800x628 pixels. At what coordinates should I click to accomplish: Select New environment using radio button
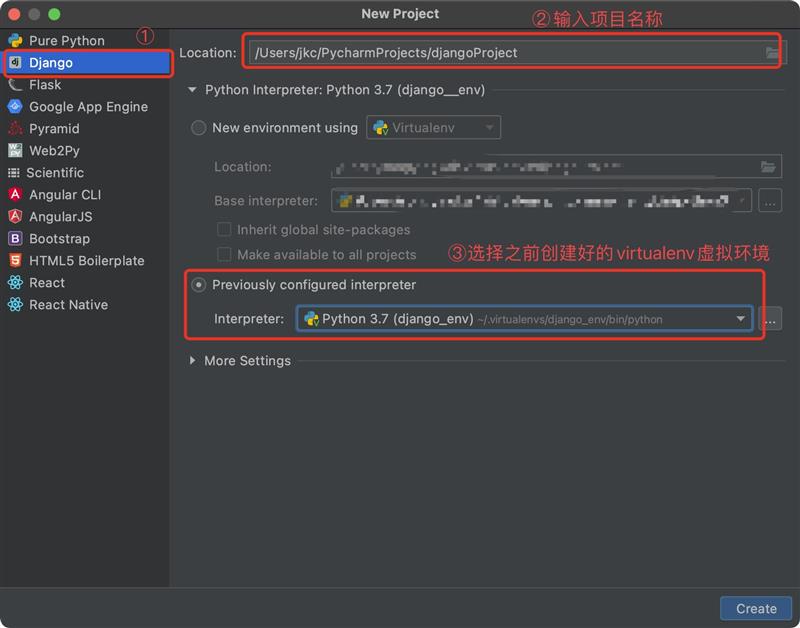(198, 128)
